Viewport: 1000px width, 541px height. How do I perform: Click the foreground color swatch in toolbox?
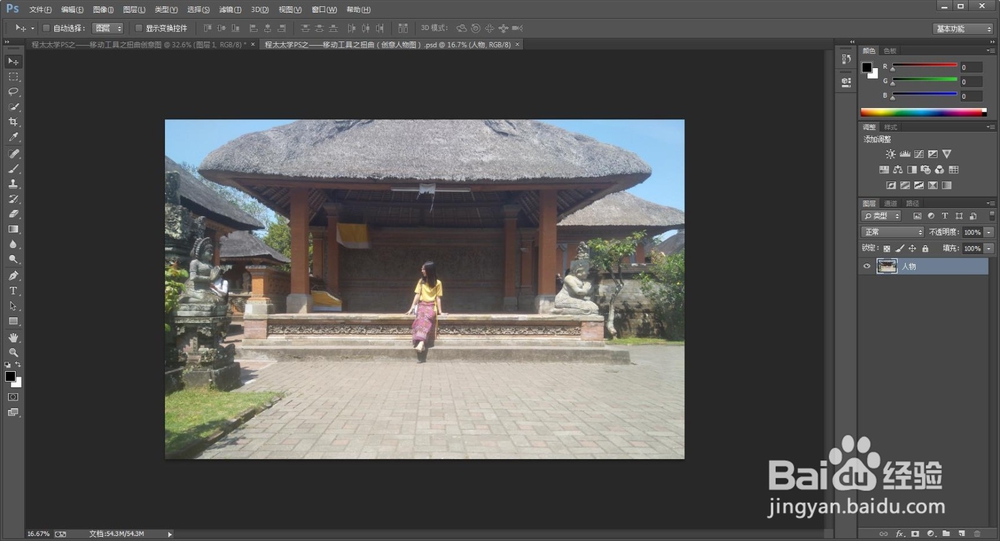(10, 376)
